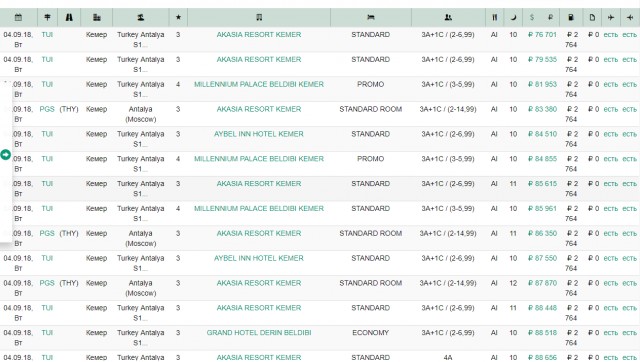
Task: Click PGS operator link in ₽ 86 350 row
Action: pos(47,233)
